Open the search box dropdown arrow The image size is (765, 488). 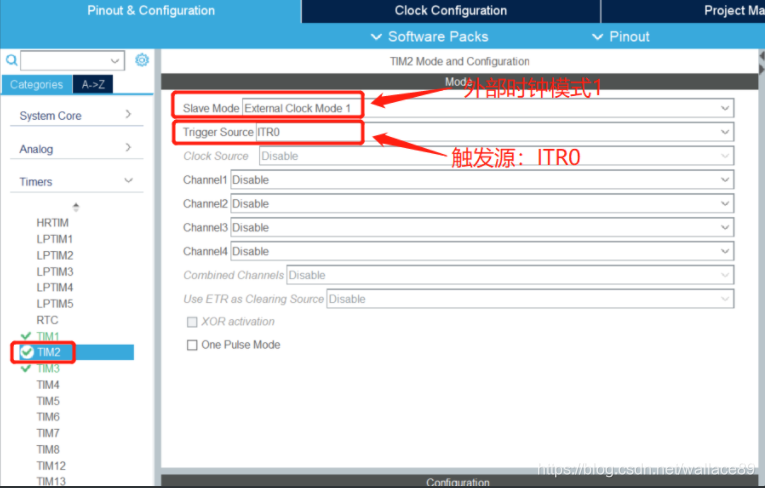pos(115,61)
